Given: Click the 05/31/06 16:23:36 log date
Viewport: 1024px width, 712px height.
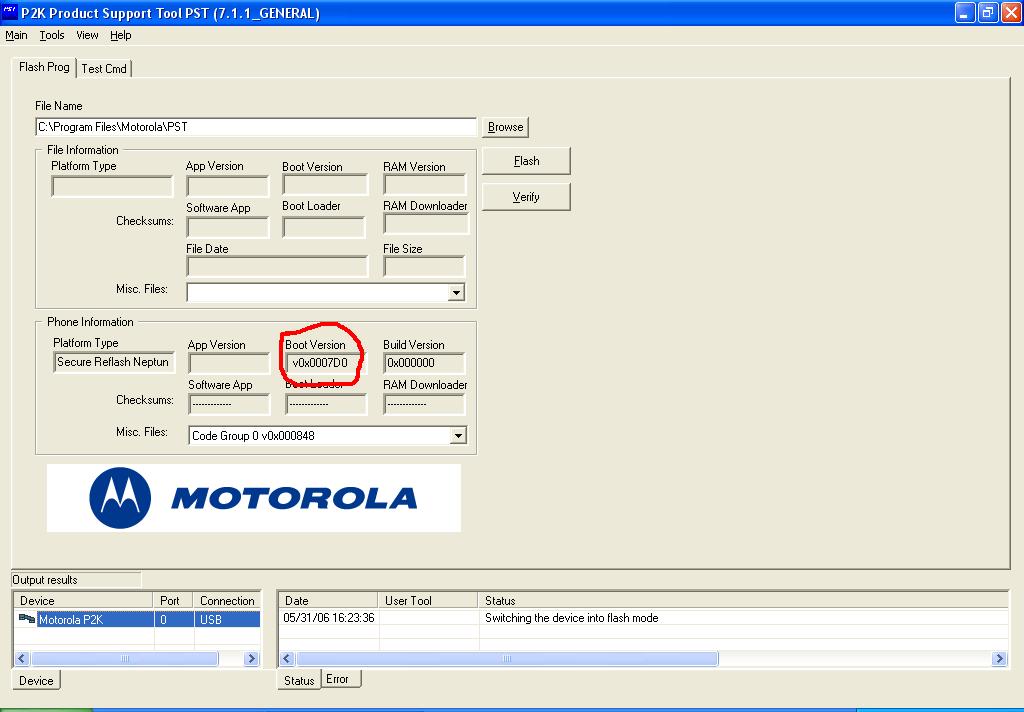Looking at the screenshot, I should pyautogui.click(x=329, y=618).
